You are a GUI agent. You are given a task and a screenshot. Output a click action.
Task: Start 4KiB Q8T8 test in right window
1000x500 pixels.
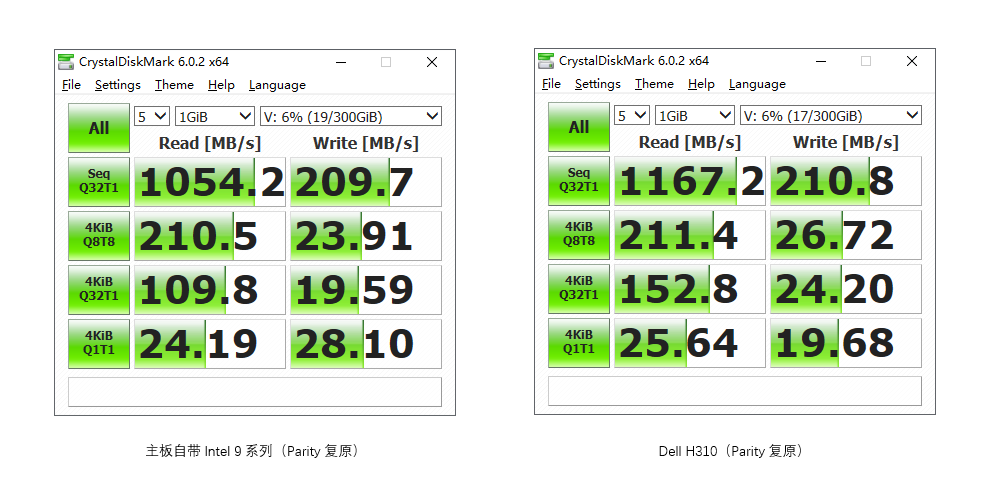579,235
